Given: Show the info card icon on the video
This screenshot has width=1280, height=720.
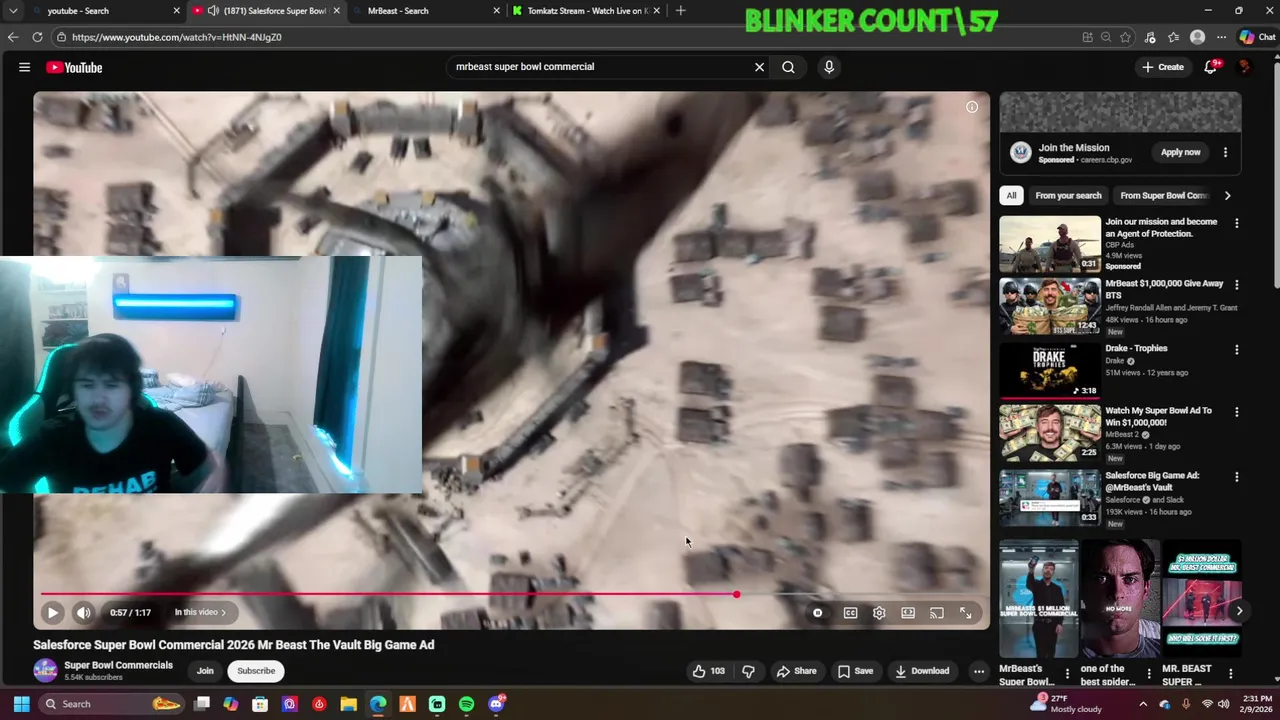Looking at the screenshot, I should (972, 107).
